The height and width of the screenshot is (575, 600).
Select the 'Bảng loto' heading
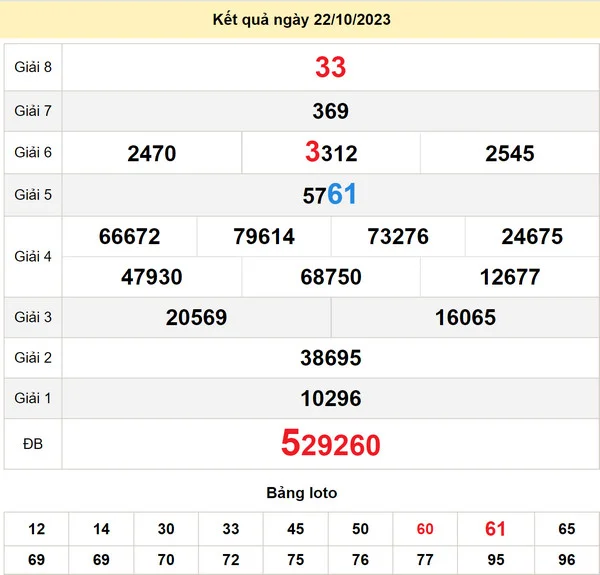tap(302, 493)
